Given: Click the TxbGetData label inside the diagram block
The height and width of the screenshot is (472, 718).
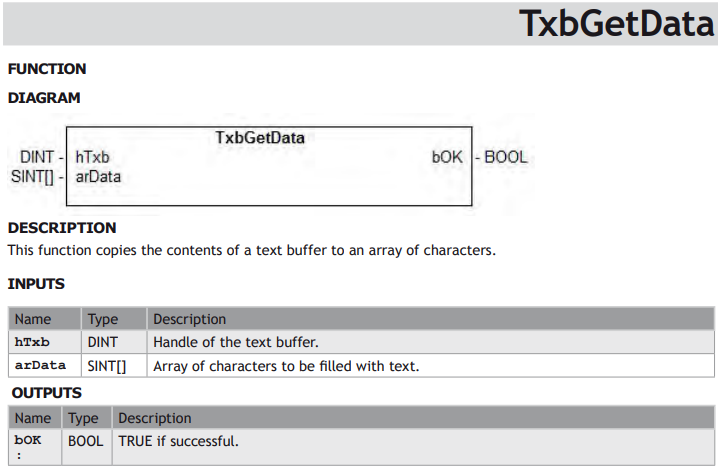Looking at the screenshot, I should coord(260,138).
